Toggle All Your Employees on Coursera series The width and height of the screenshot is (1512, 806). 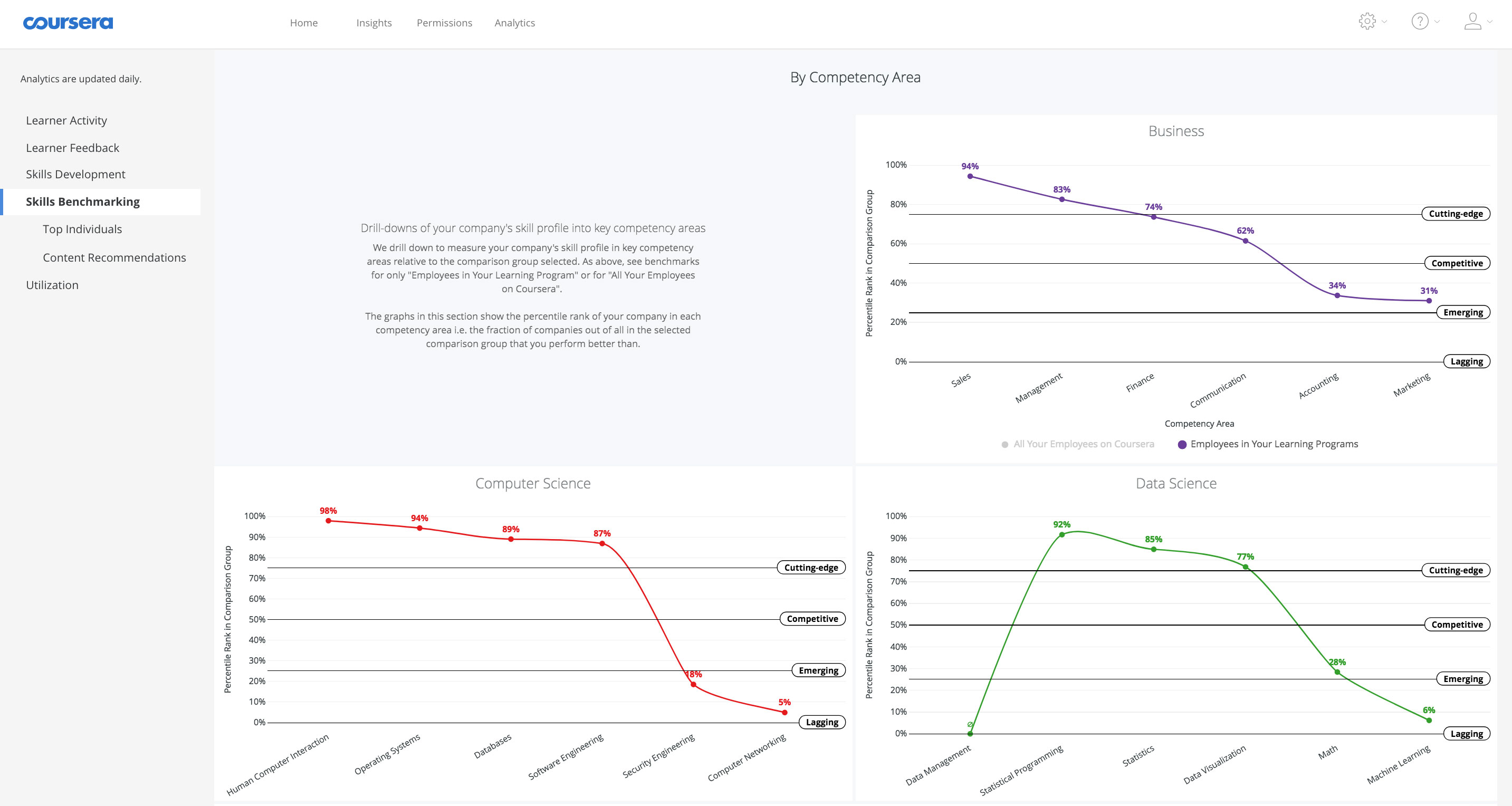pos(1083,444)
